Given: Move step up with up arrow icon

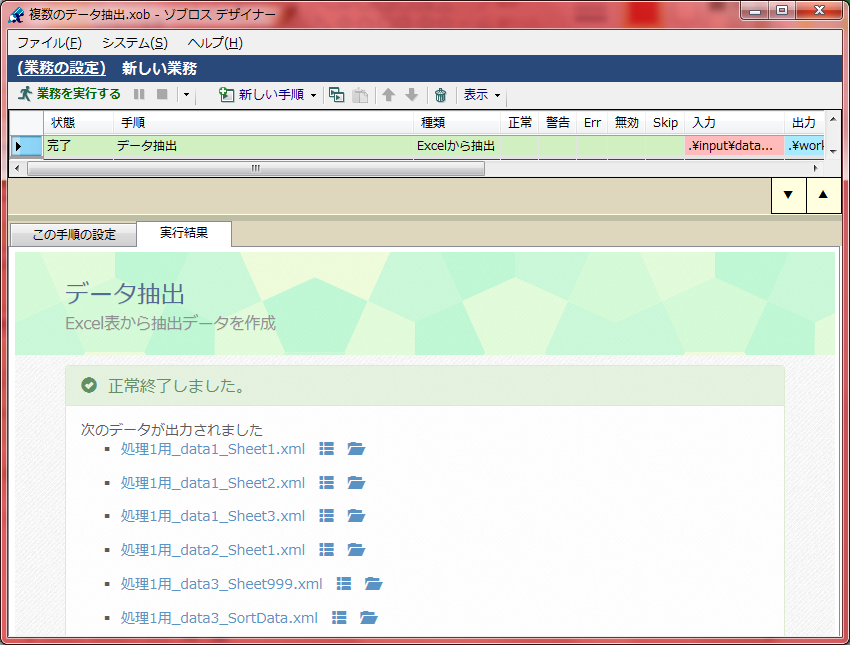Looking at the screenshot, I should [388, 95].
